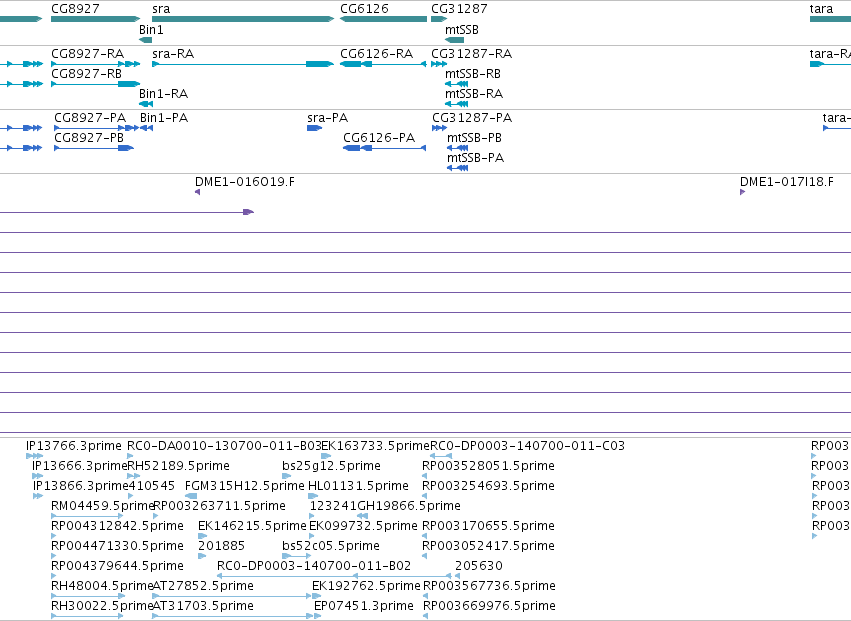Click the Bin1-PA protein feature
The image size is (851, 621).
click(x=147, y=128)
